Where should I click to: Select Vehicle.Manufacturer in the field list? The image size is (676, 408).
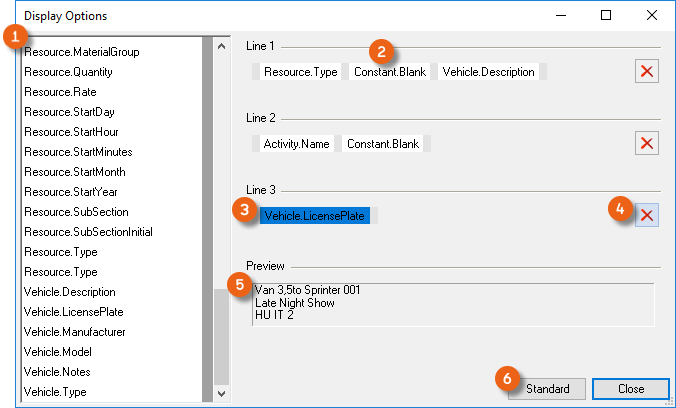(76, 332)
